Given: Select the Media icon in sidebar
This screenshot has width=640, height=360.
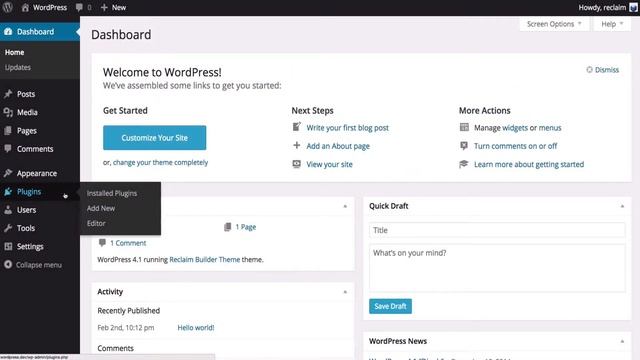Looking at the screenshot, I should click(8, 112).
